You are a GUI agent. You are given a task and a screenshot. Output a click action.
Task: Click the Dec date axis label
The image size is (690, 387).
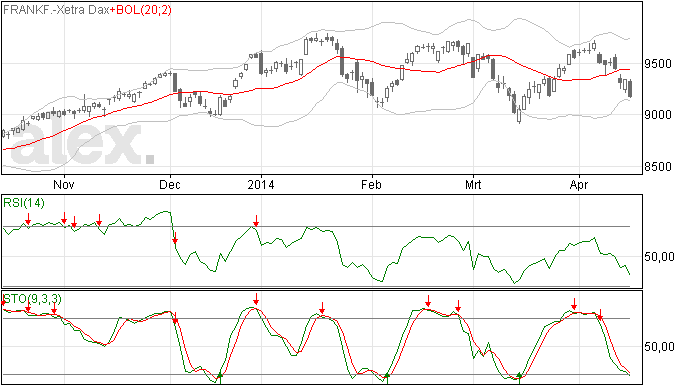pos(170,184)
